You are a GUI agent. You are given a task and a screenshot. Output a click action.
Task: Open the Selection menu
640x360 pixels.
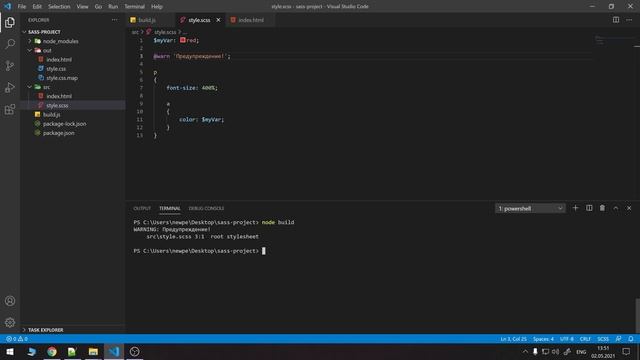(x=59, y=7)
